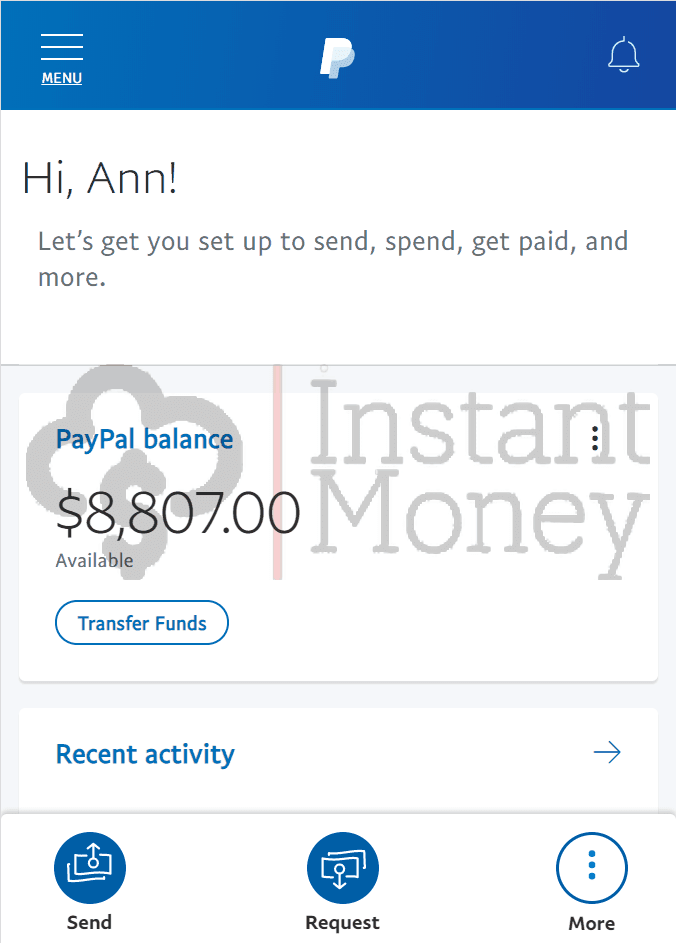Click the MENU text label
The height and width of the screenshot is (943, 676).
(x=62, y=78)
